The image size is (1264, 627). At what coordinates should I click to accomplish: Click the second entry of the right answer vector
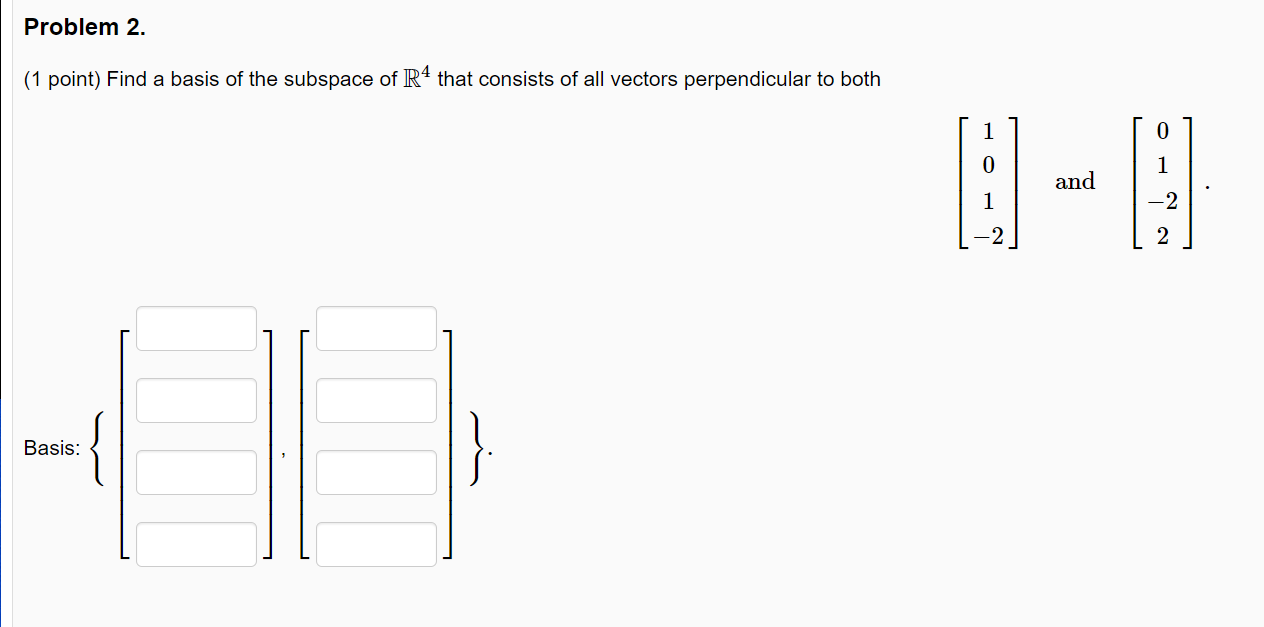point(376,400)
